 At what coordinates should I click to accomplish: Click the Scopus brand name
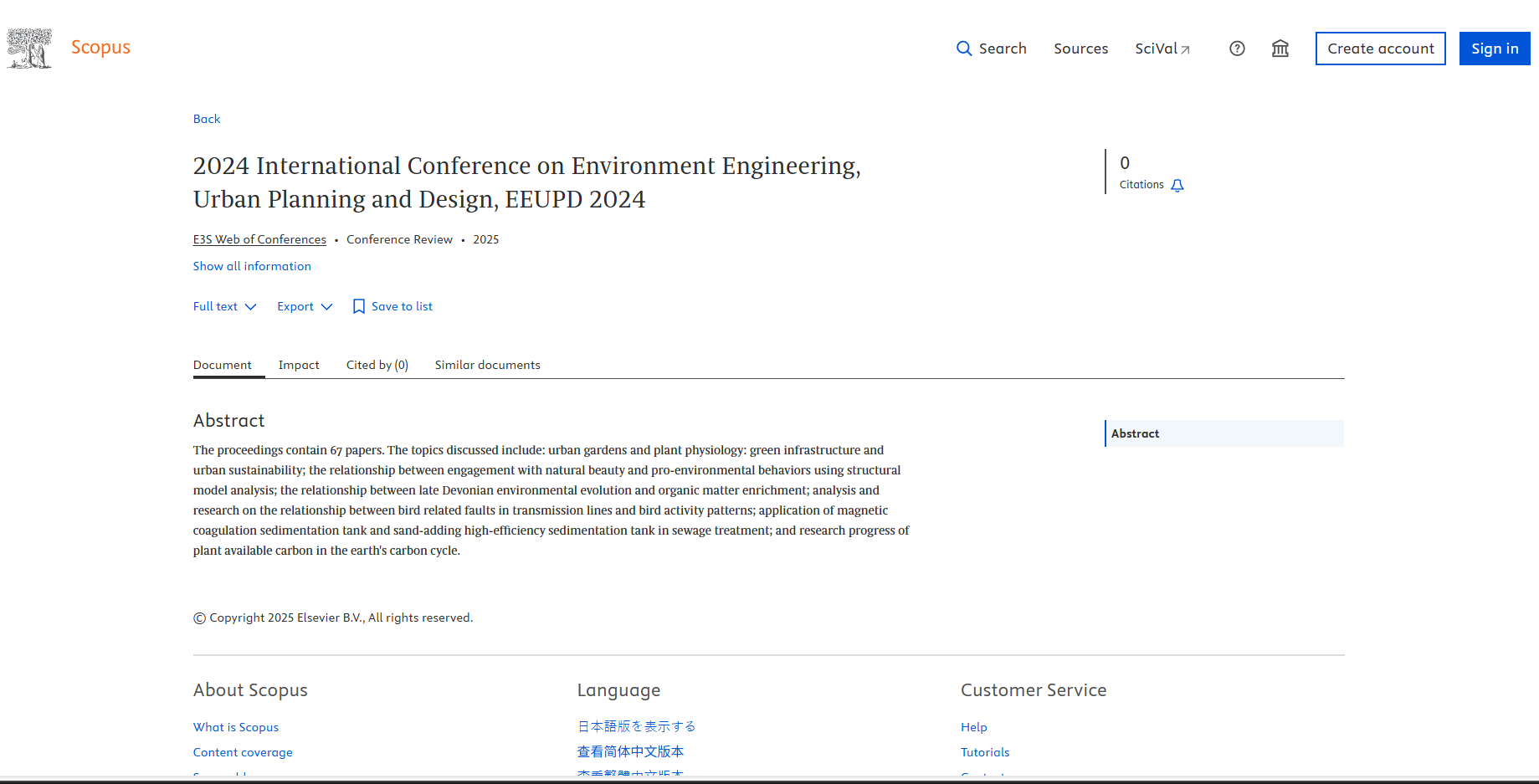coord(100,48)
